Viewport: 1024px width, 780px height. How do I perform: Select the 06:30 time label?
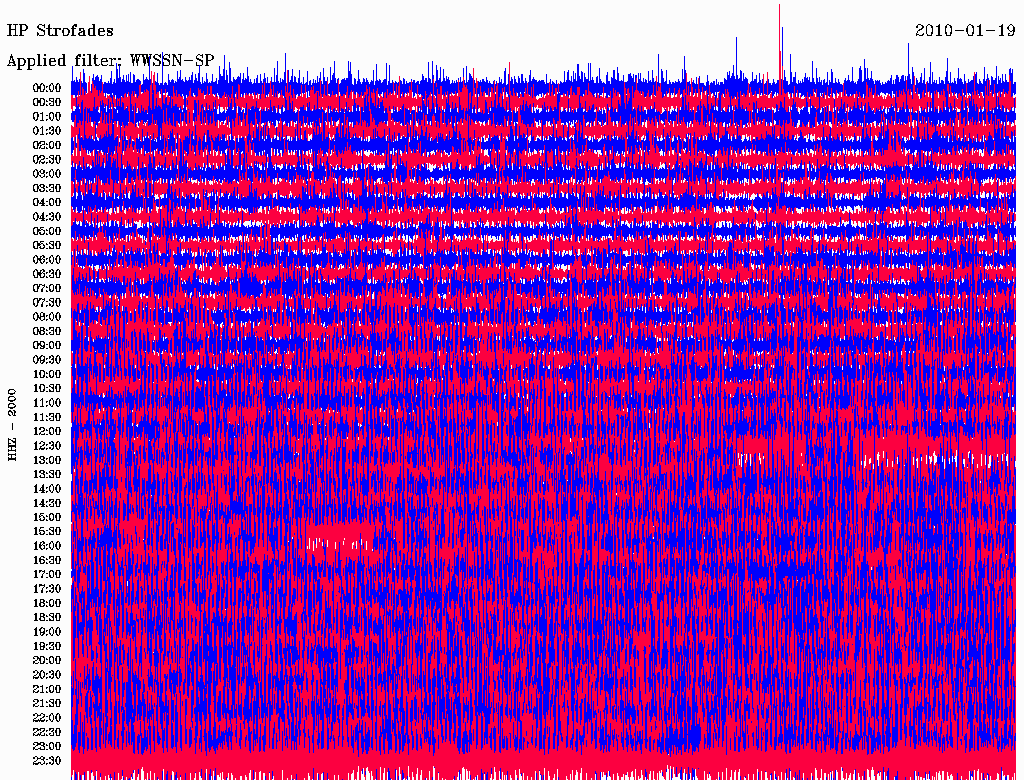click(x=47, y=274)
